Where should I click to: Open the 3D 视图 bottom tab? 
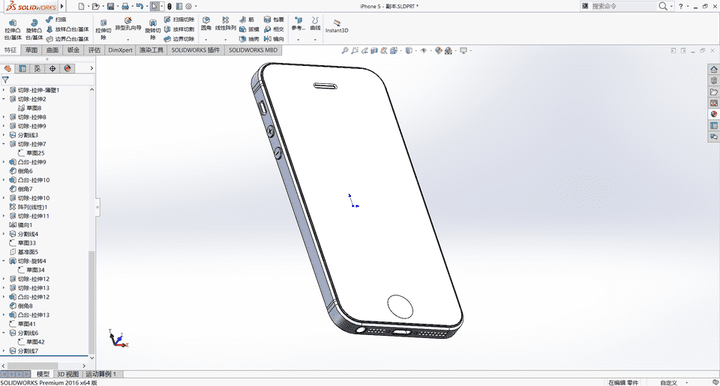(x=68, y=374)
